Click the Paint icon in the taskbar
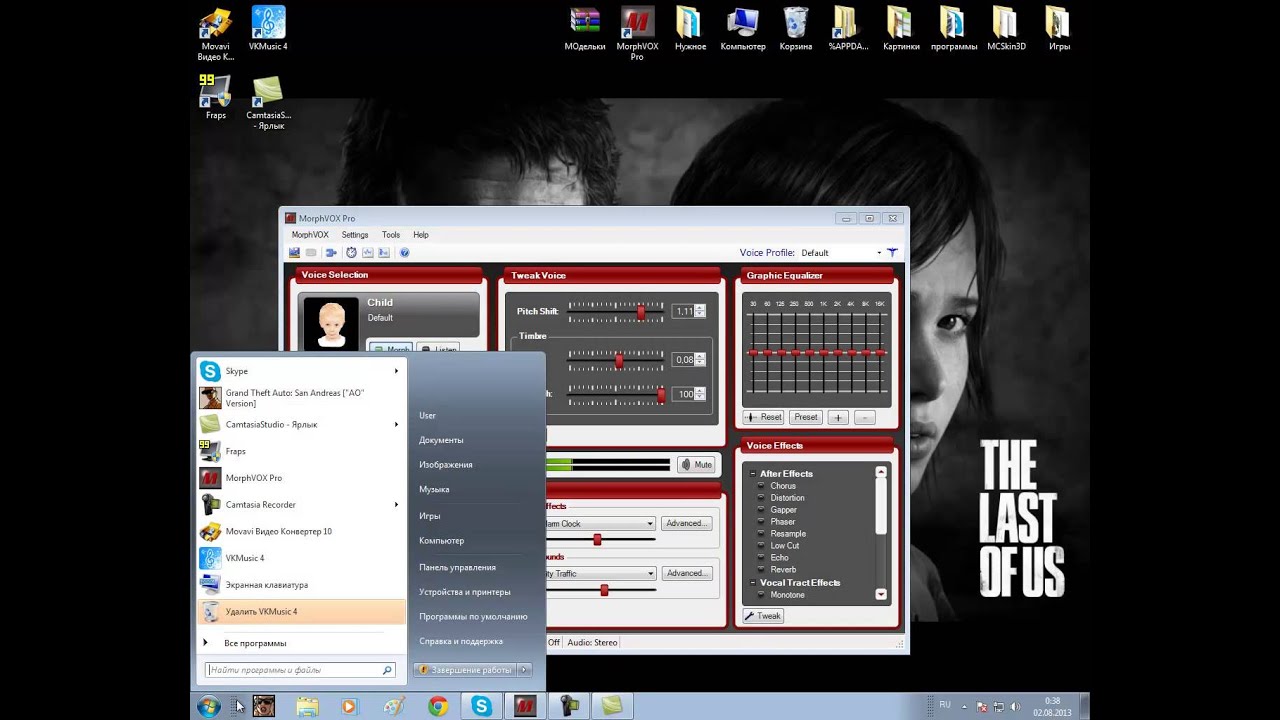Screen dimensions: 1280x720 pyautogui.click(x=394, y=706)
